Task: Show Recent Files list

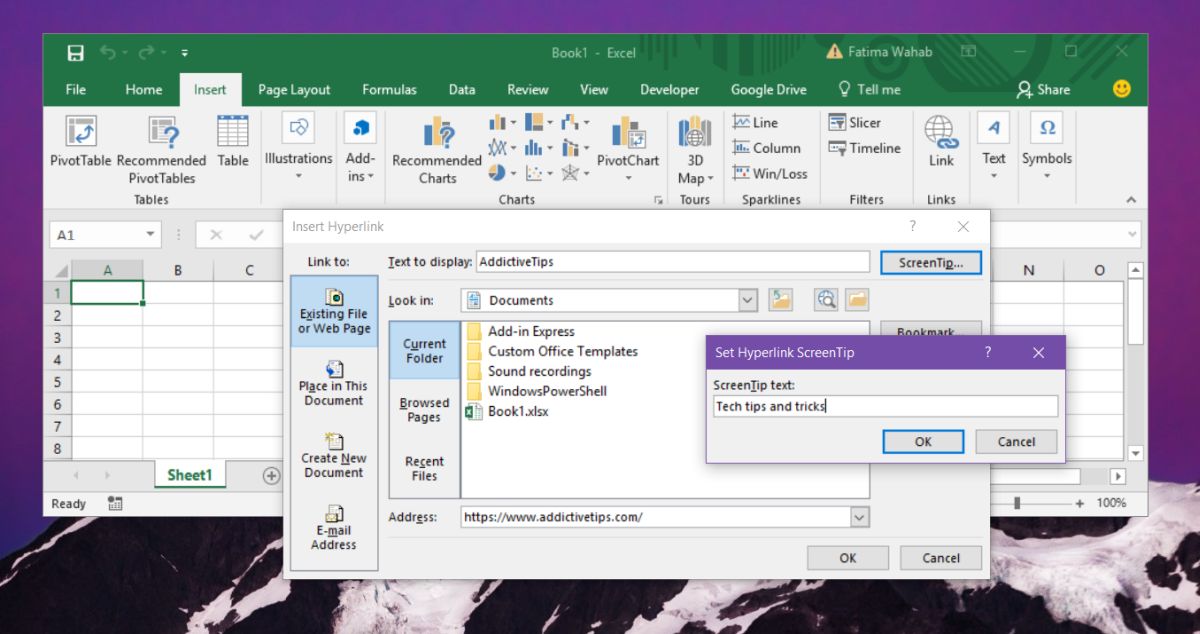Action: pyautogui.click(x=424, y=469)
